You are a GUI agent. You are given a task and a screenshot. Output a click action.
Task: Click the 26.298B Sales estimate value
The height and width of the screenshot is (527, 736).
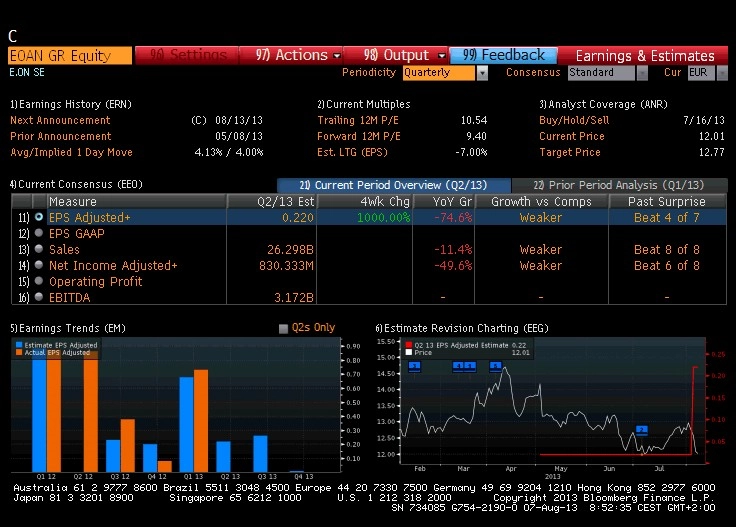[290, 250]
